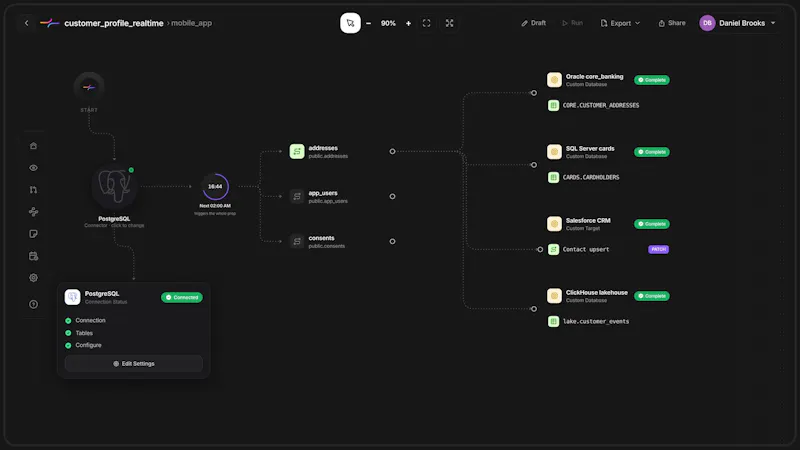The height and width of the screenshot is (450, 800).
Task: Click the PostgreSQL elephant connector node
Action: [114, 186]
